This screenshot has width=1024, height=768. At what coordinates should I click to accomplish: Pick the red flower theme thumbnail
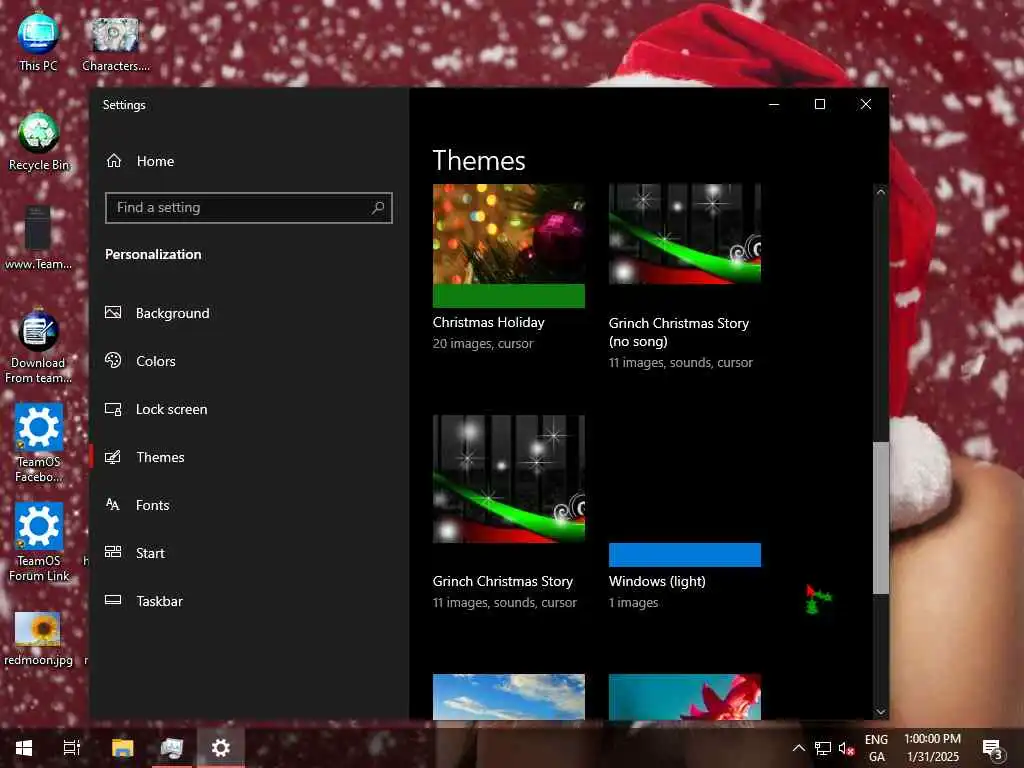[684, 697]
